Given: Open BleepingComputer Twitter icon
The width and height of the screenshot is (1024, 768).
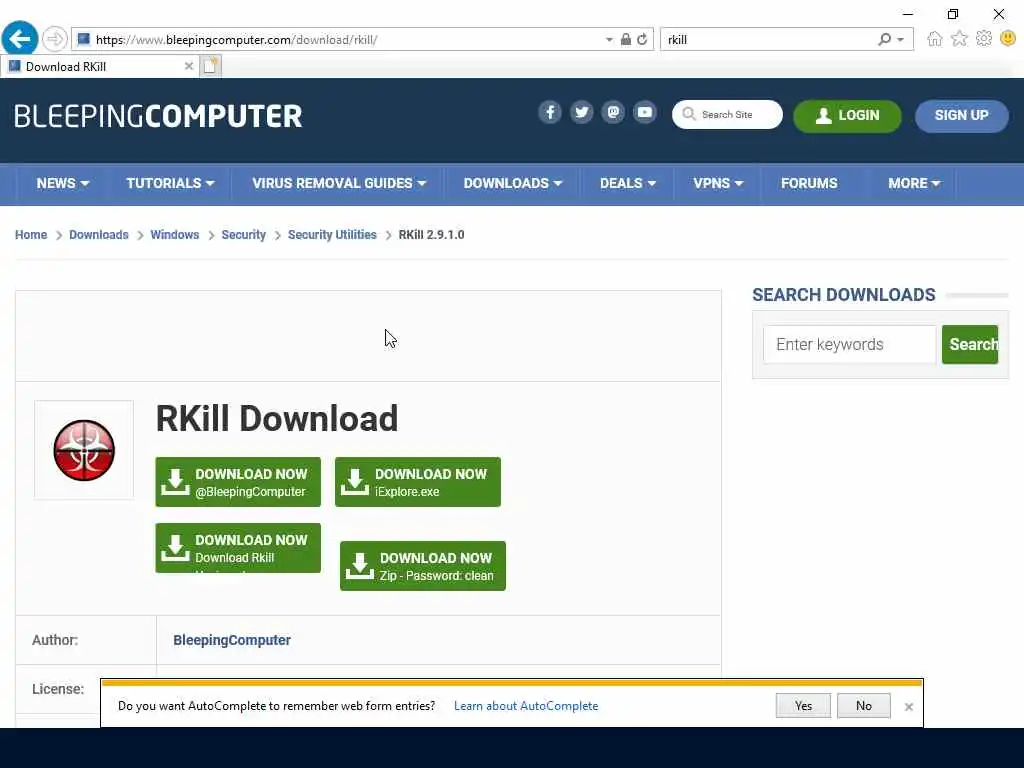Looking at the screenshot, I should (581, 112).
